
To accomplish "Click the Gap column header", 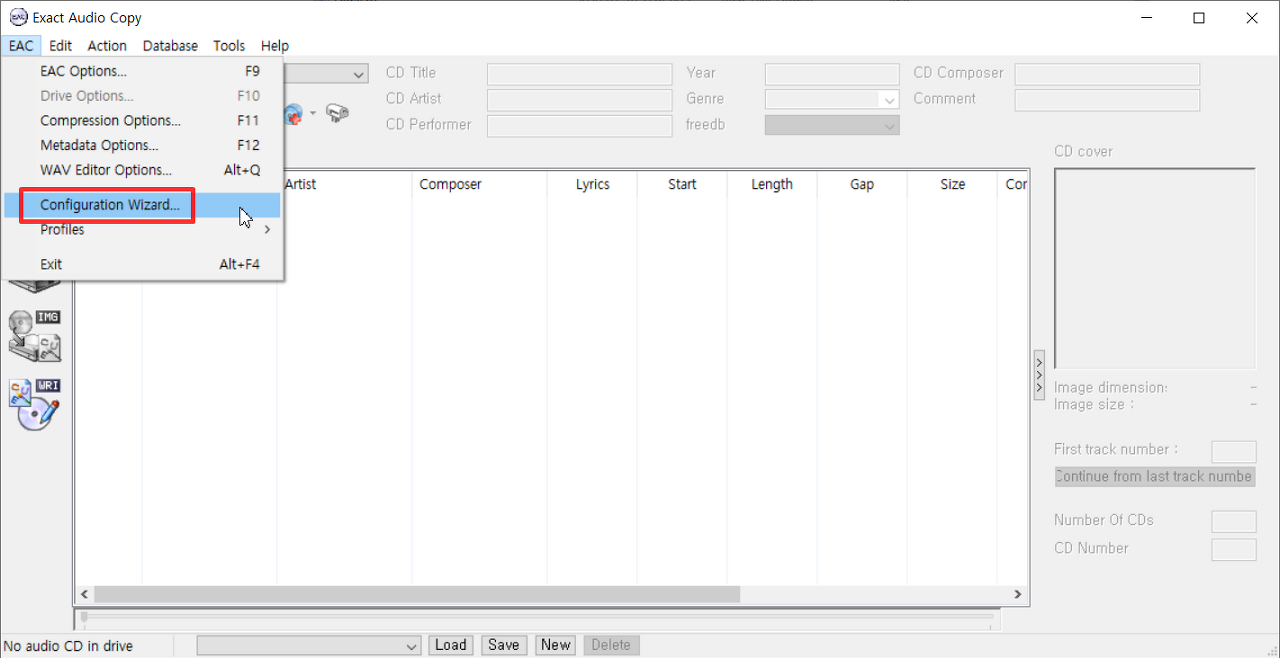I will click(862, 184).
